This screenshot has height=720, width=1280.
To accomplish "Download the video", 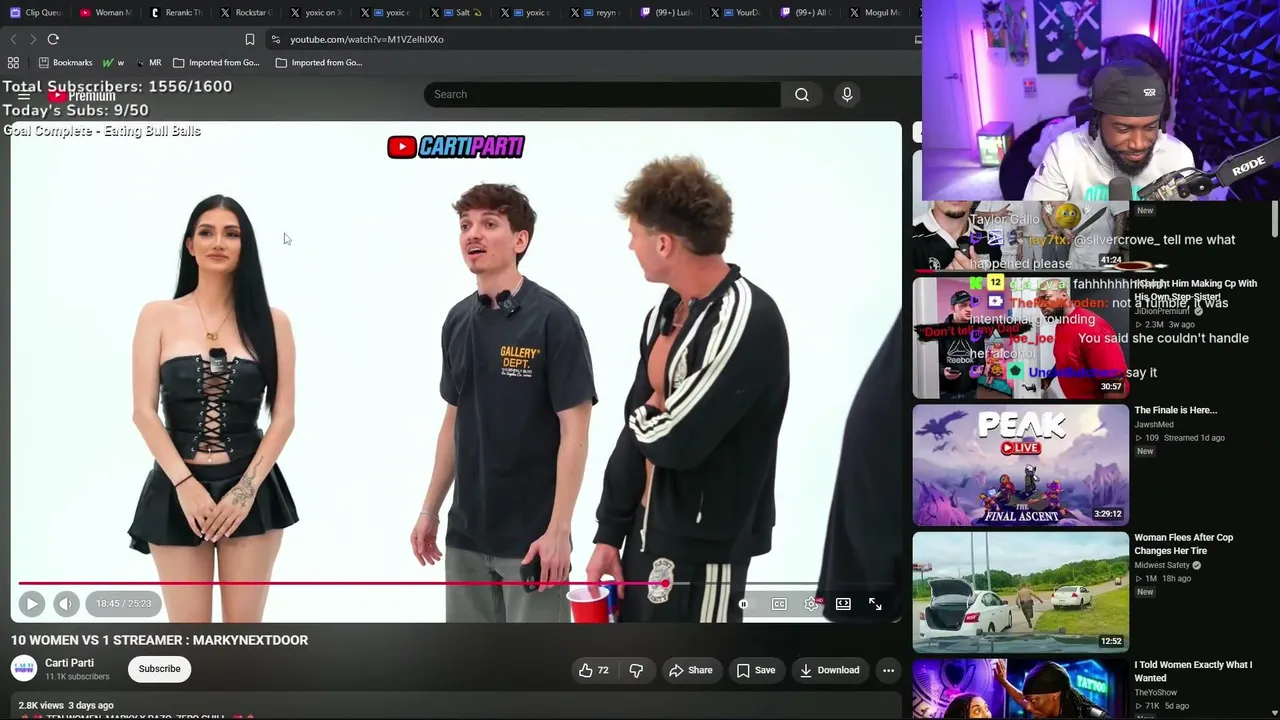I will 830,670.
